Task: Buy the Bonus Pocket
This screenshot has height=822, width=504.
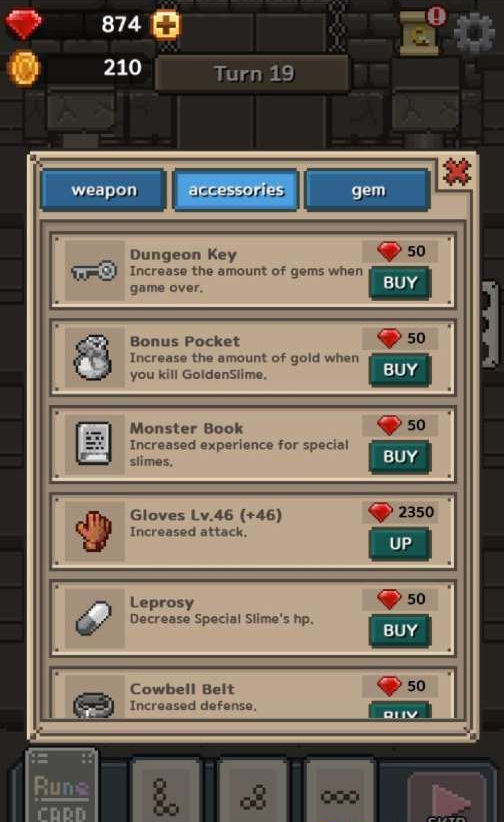Action: tap(400, 370)
